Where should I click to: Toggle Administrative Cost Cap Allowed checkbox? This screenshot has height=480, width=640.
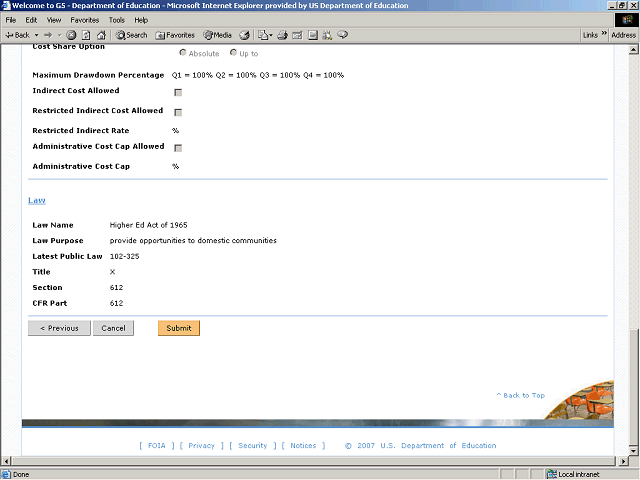click(178, 148)
